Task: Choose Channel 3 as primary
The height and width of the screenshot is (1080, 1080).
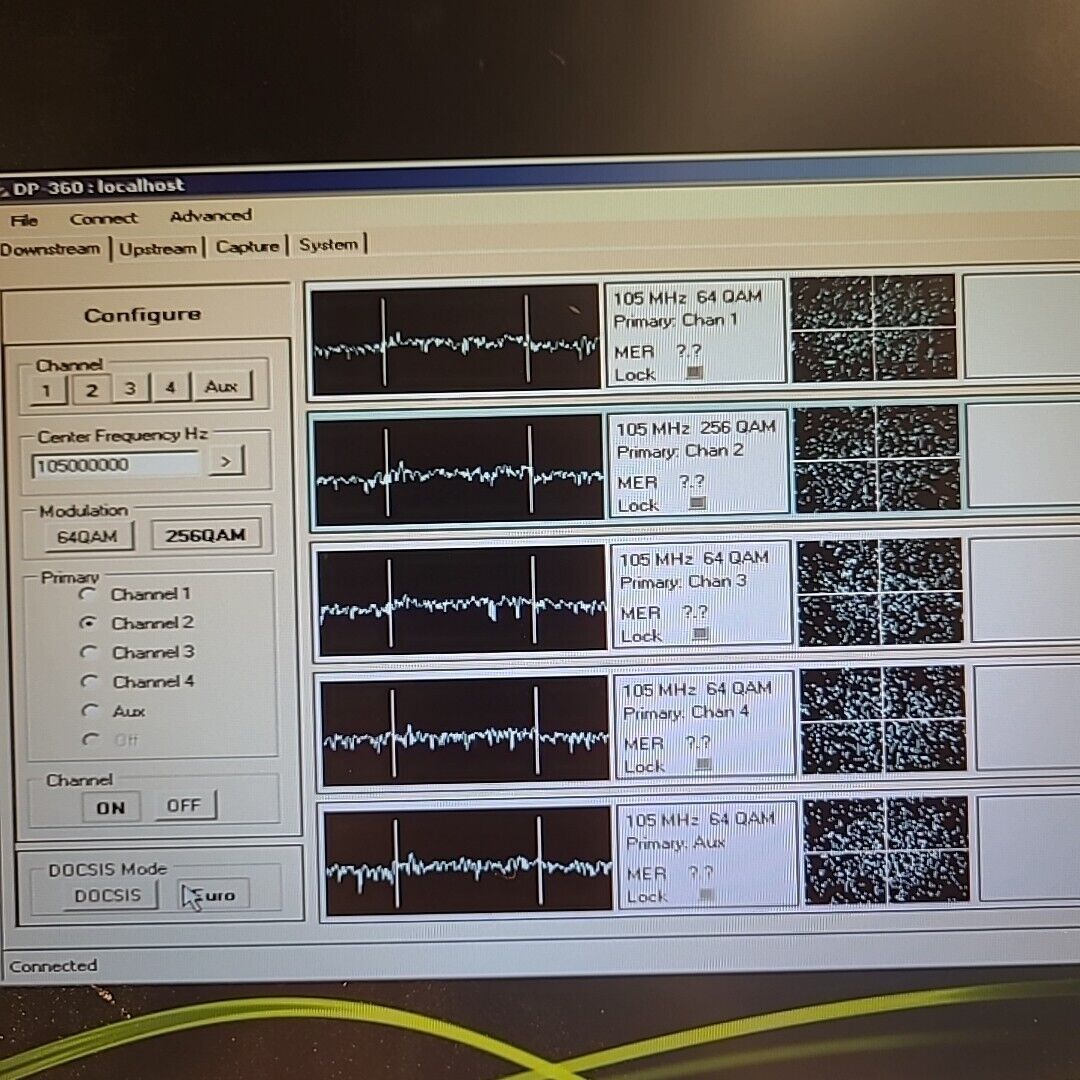Action: [x=137, y=652]
